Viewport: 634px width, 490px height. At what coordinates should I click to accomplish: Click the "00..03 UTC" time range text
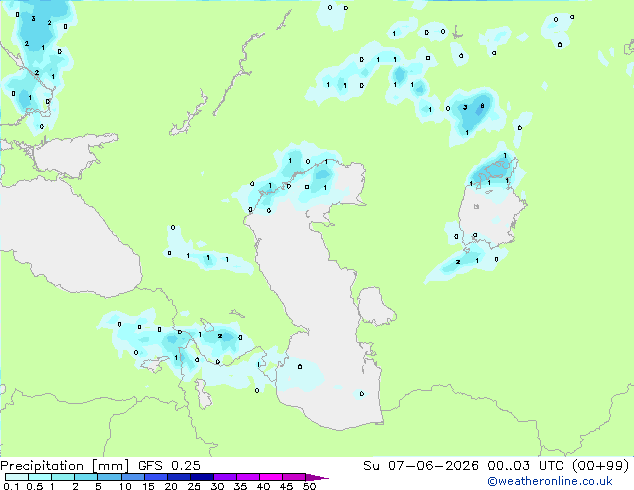point(525,466)
